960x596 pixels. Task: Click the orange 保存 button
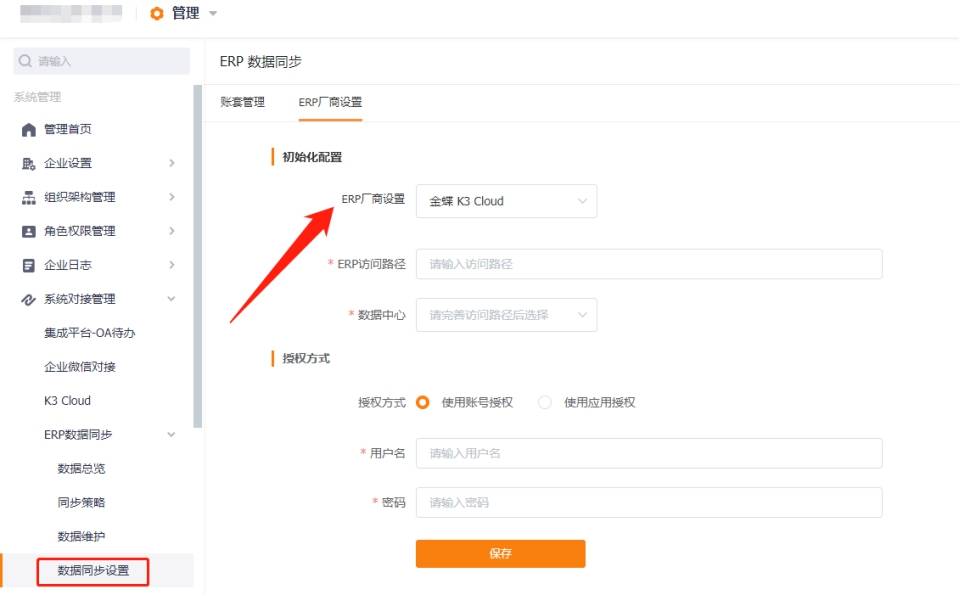click(500, 554)
